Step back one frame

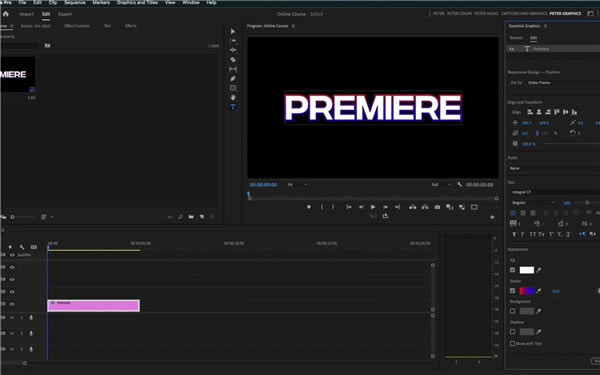(361, 207)
